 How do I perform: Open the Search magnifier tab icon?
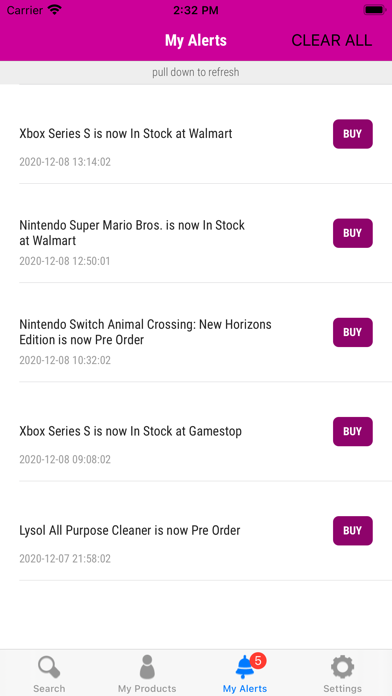tap(49, 667)
